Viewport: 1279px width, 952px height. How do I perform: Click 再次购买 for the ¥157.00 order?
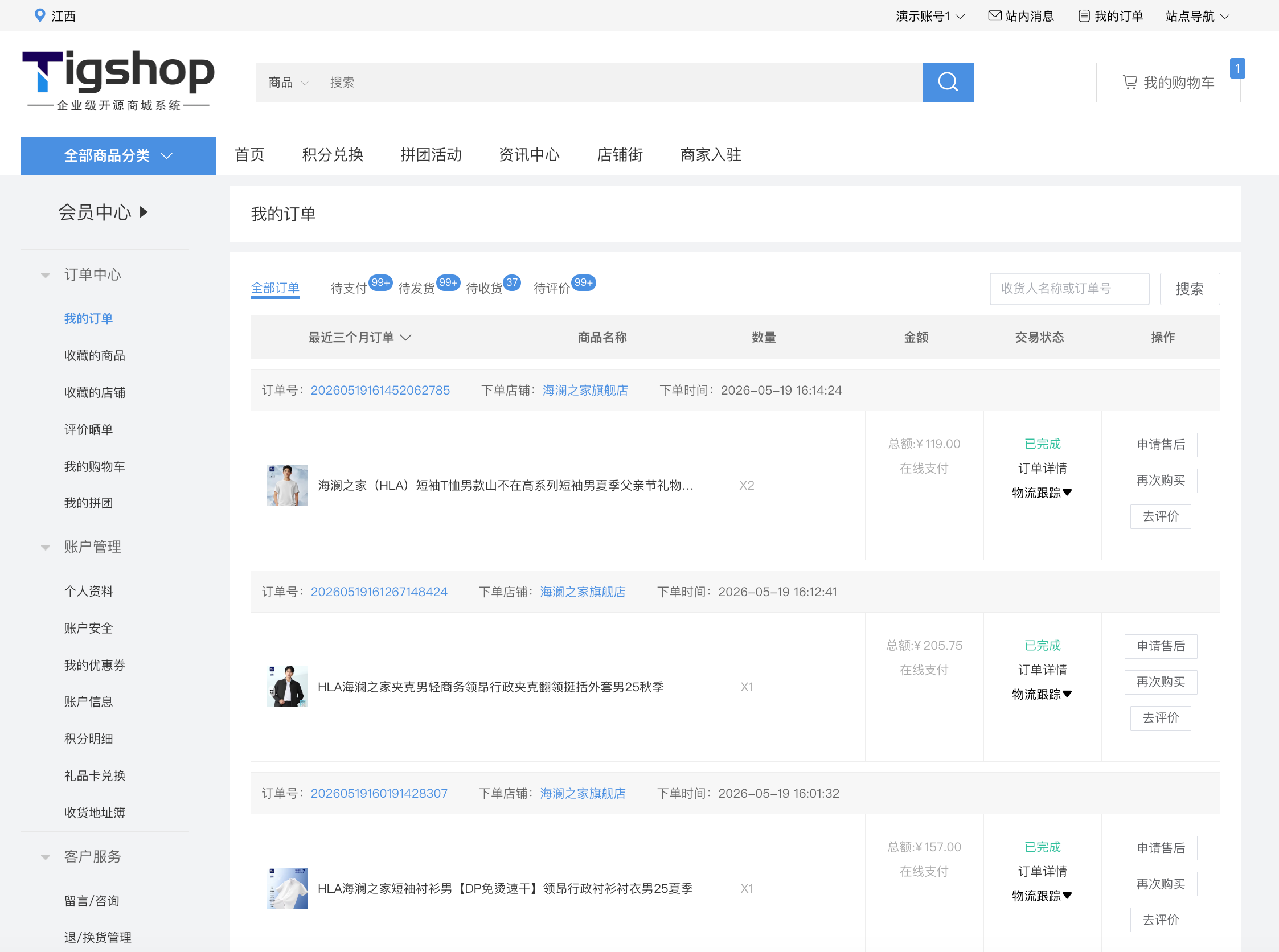pos(1161,884)
